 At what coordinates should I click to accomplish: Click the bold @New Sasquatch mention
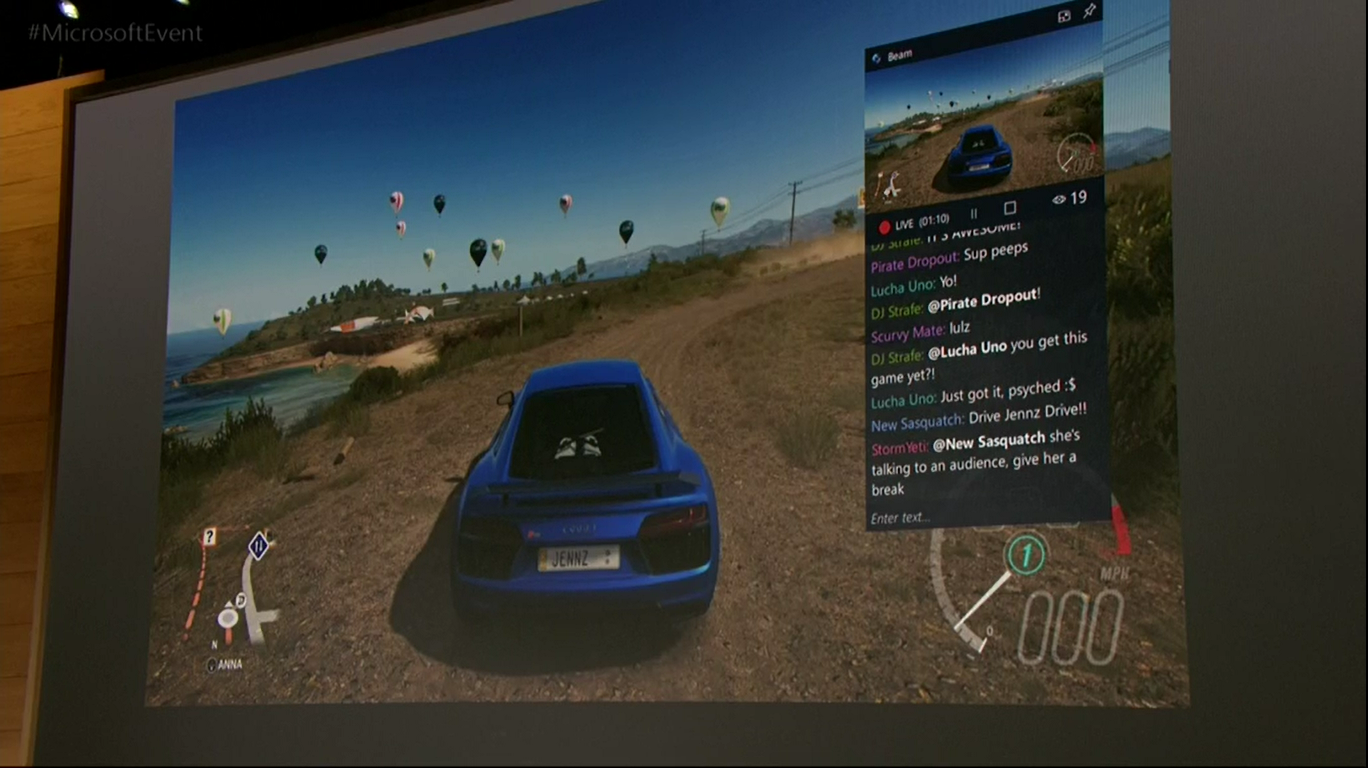990,439
